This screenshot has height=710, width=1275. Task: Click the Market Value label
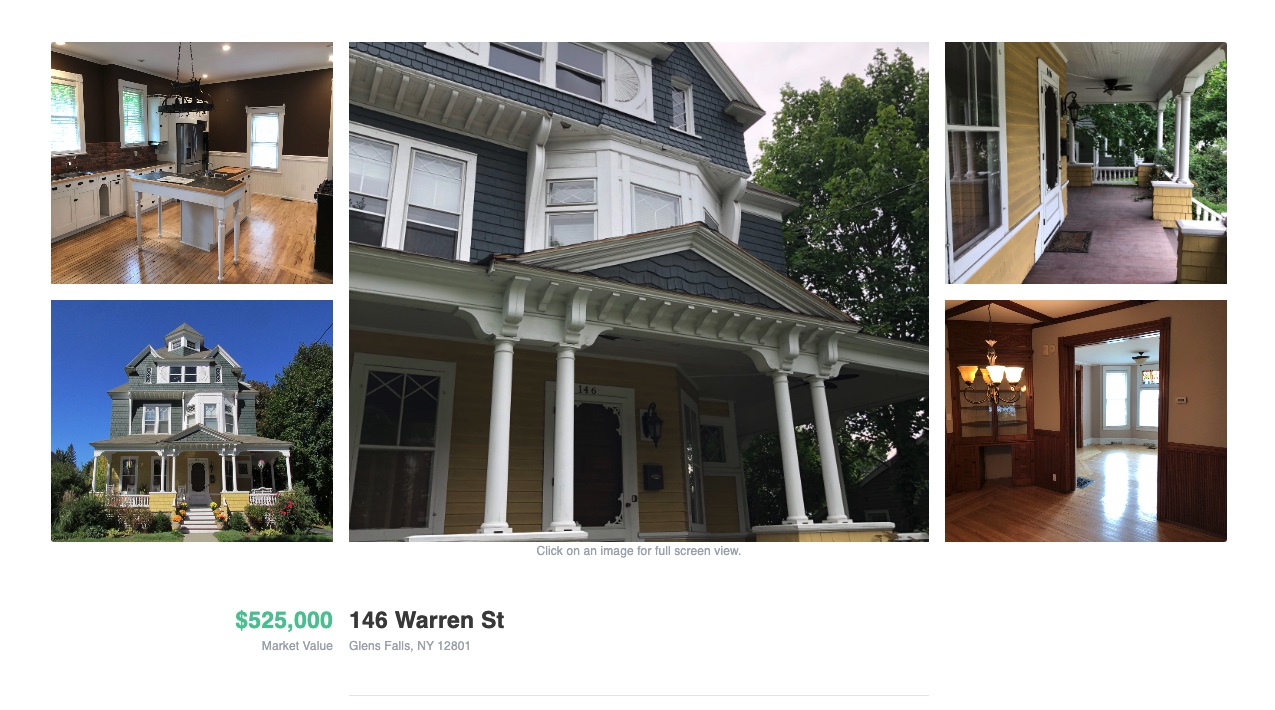(x=297, y=646)
